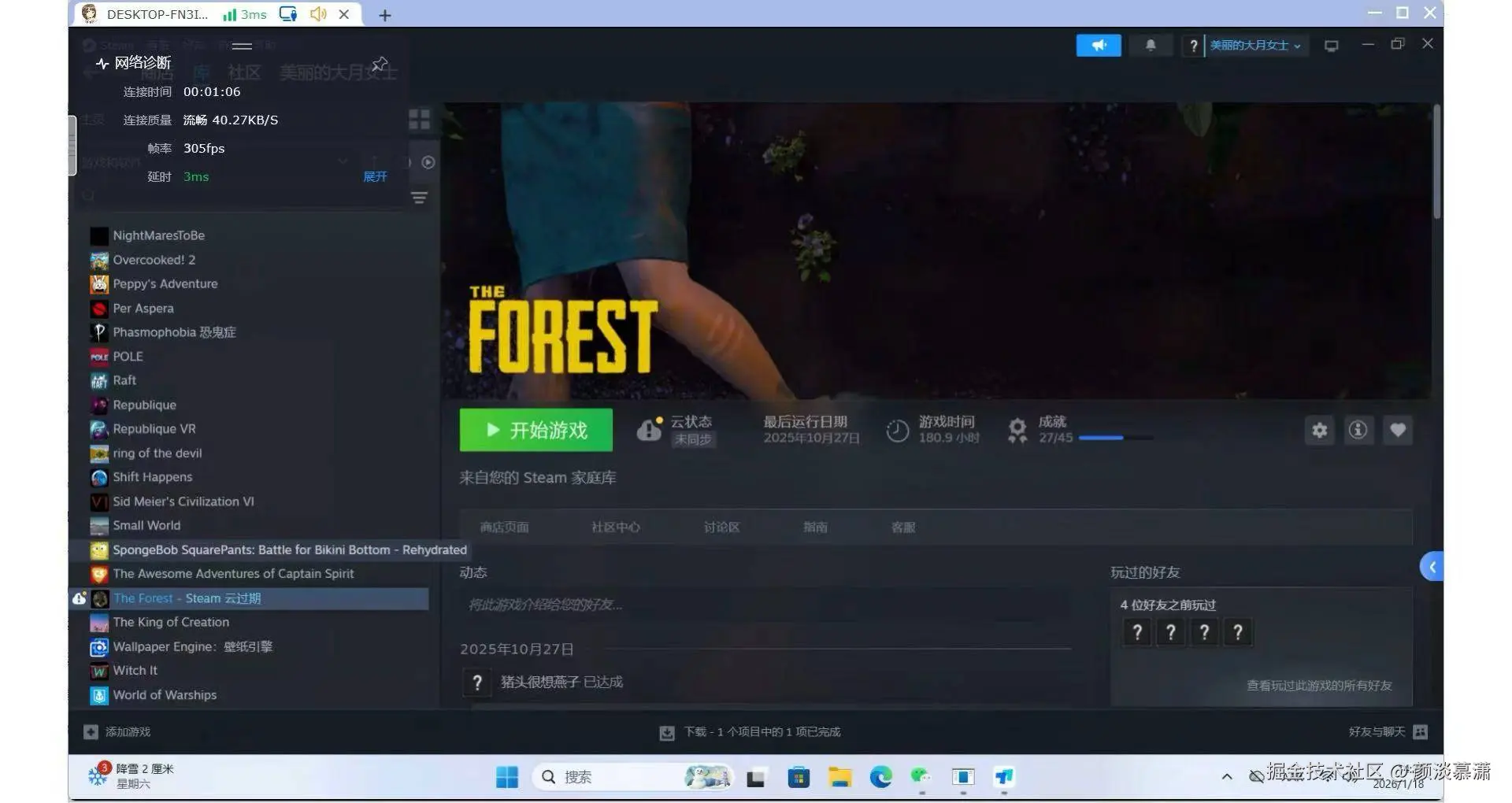Open the Windows Start menu

click(507, 777)
